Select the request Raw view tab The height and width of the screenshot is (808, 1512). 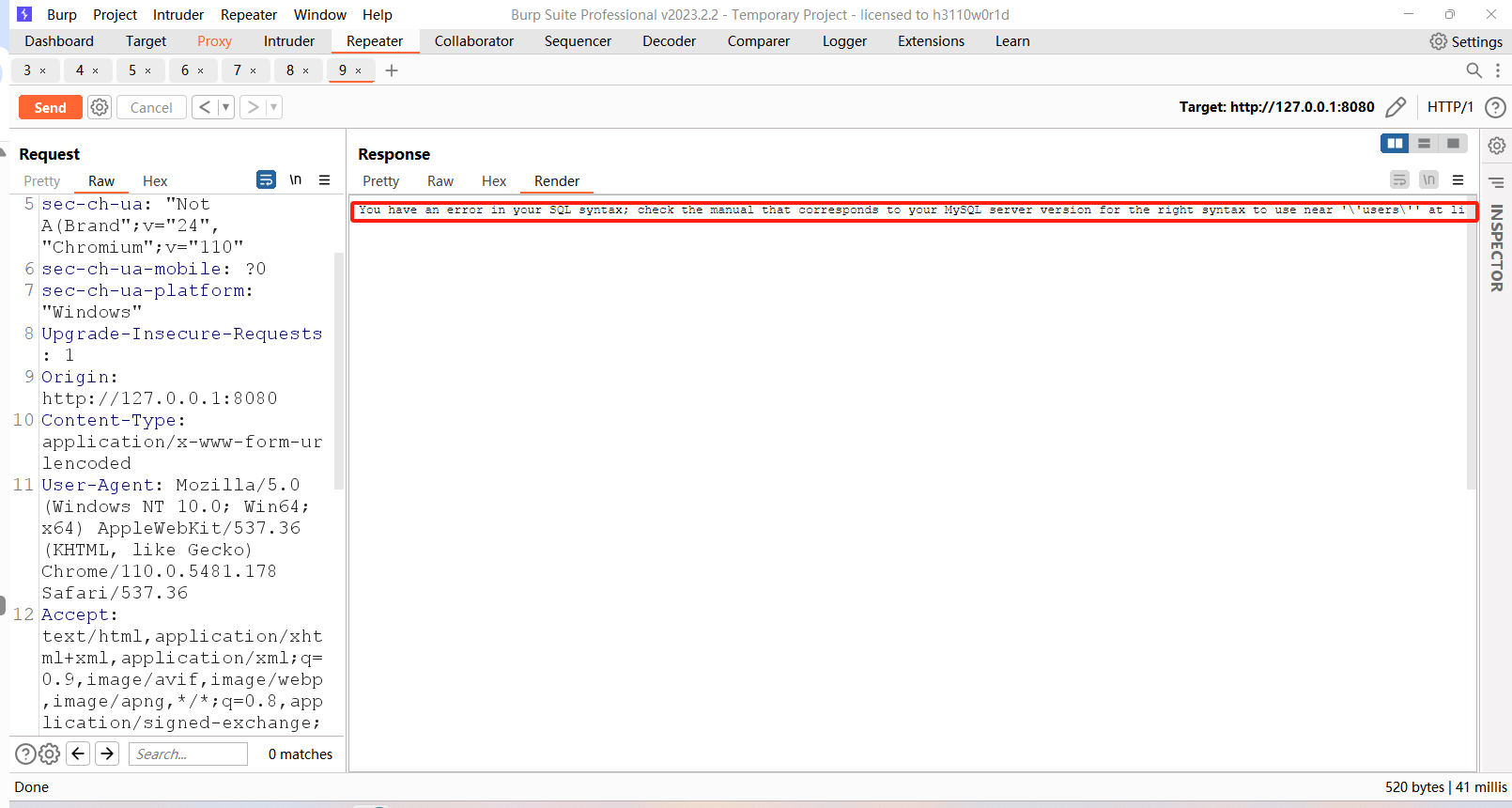click(x=101, y=181)
